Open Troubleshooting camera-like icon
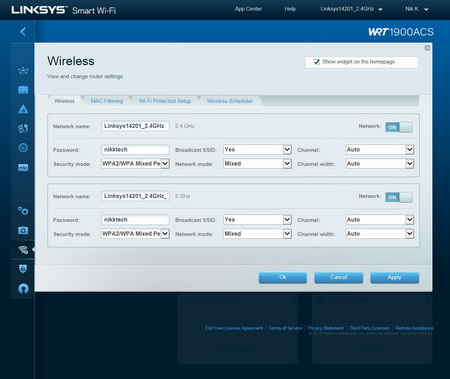Viewport: 450px width, 379px height. pos(23,230)
